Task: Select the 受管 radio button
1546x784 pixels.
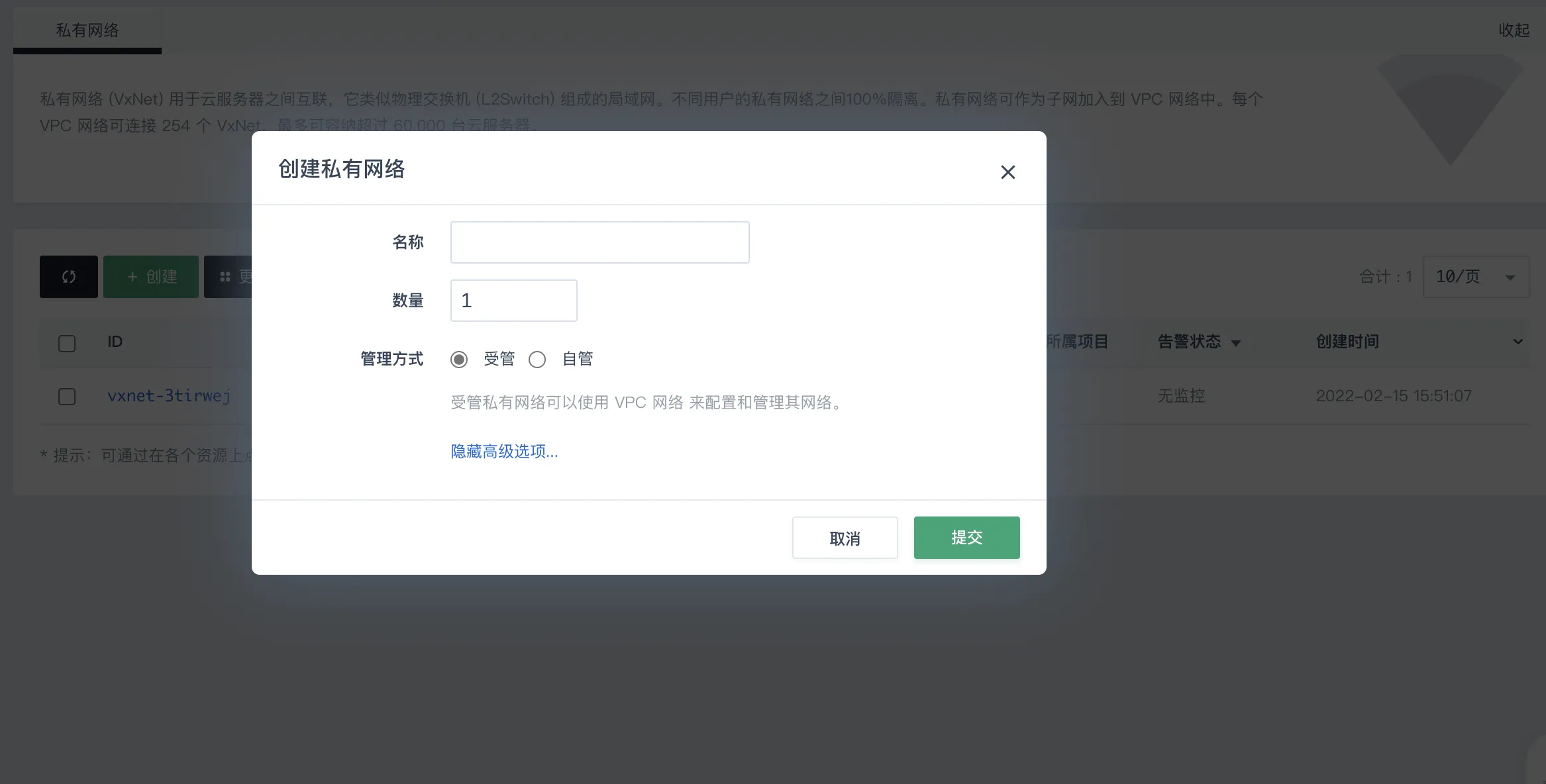Action: [x=459, y=360]
